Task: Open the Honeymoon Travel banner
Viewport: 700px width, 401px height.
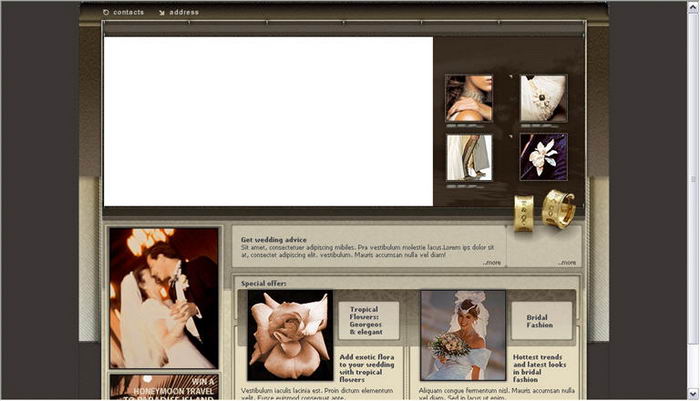Action: point(164,387)
